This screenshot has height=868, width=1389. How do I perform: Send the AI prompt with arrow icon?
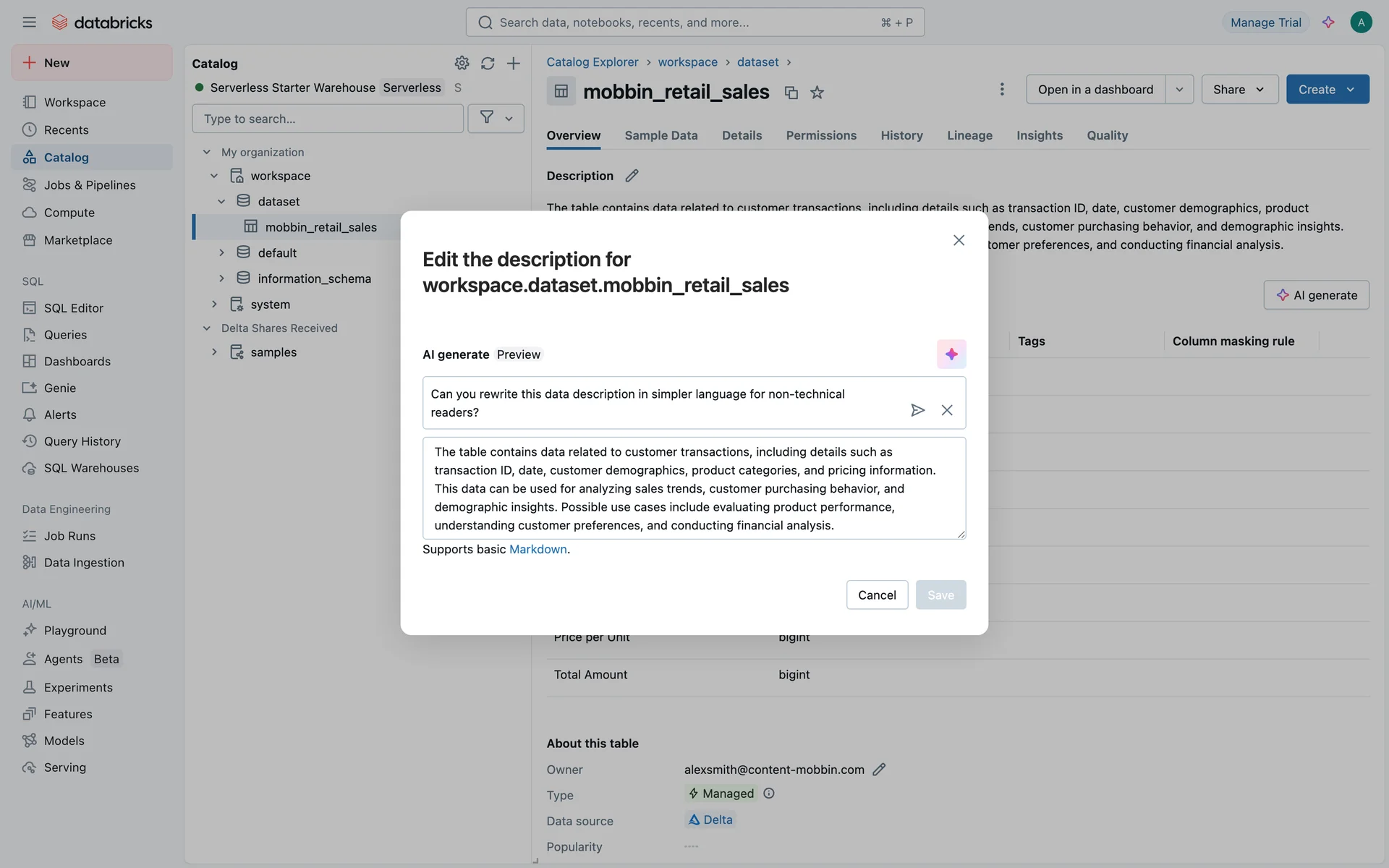point(917,410)
